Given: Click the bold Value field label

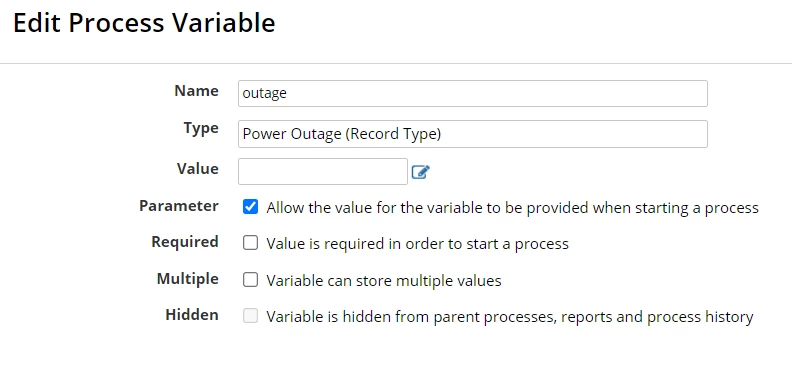Looking at the screenshot, I should pos(197,169).
